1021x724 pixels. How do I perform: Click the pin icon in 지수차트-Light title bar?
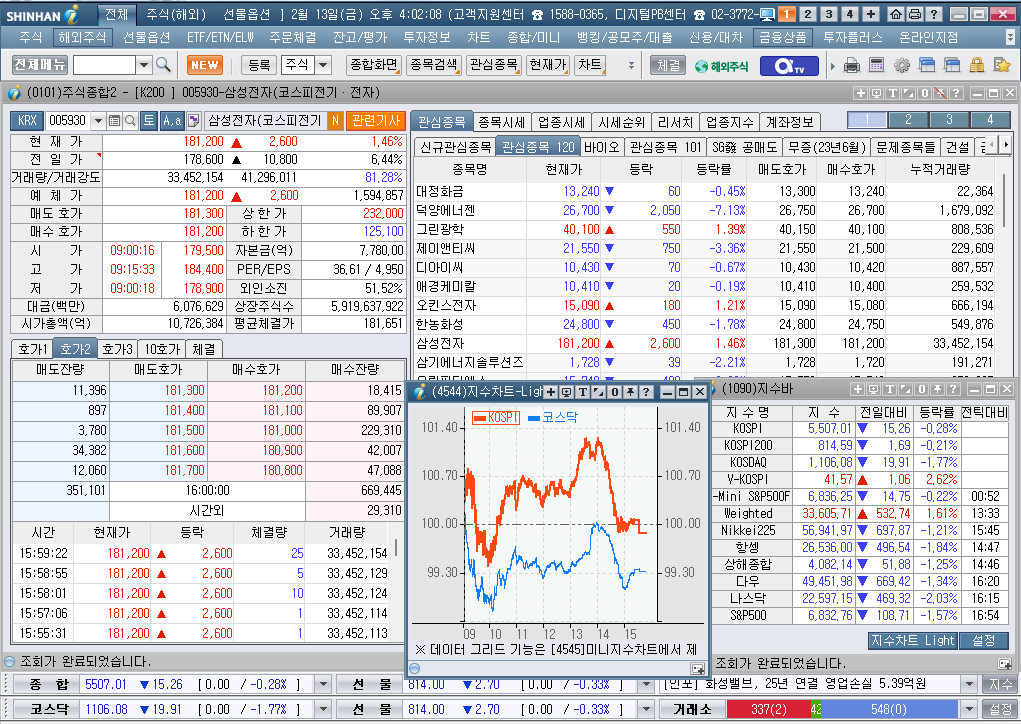point(630,391)
